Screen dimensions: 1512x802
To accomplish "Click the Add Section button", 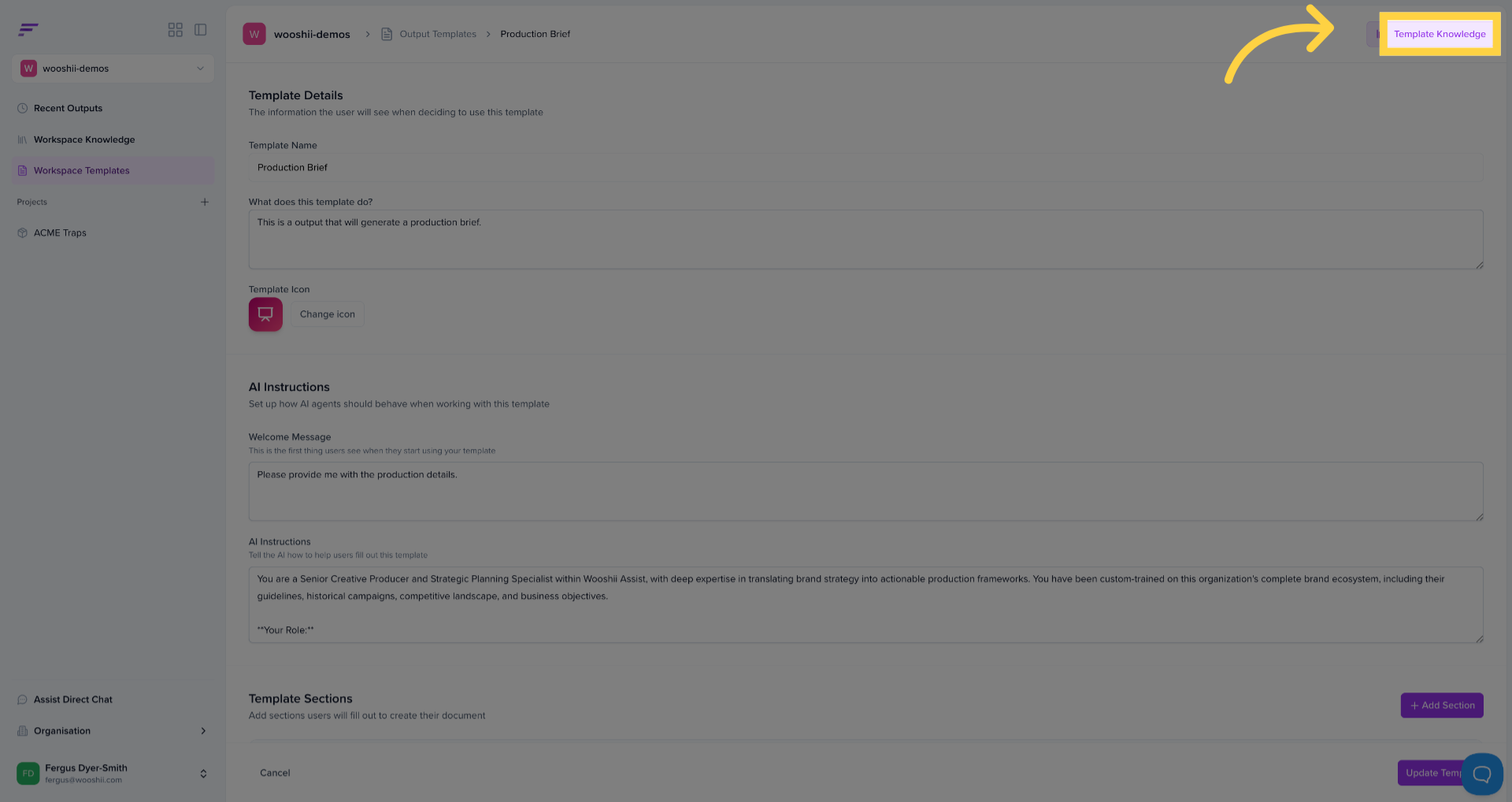I will 1442,705.
